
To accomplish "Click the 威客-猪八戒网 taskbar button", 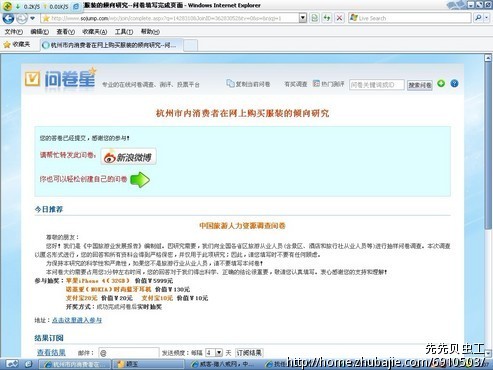I will (x=223, y=364).
